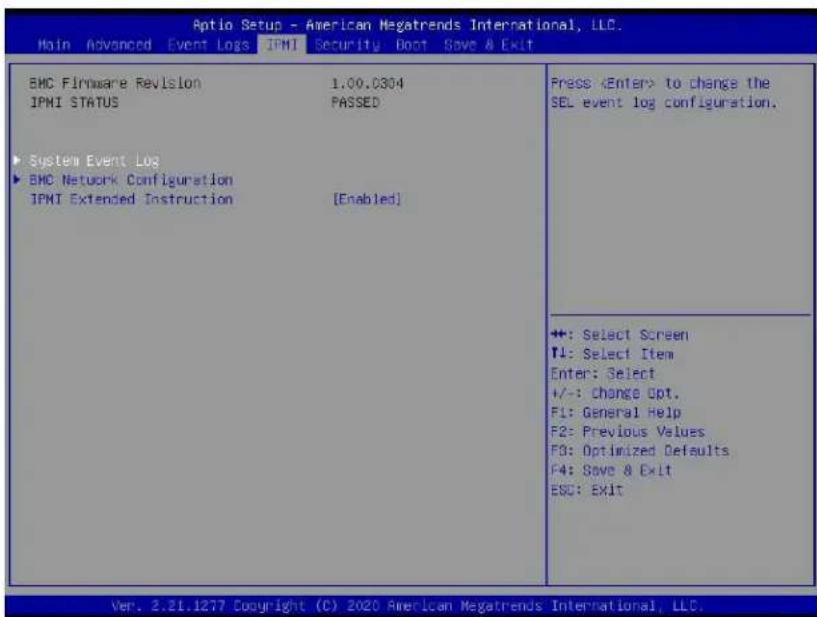The image size is (817, 617).
Task: Open the Security tab
Action: coord(347,45)
